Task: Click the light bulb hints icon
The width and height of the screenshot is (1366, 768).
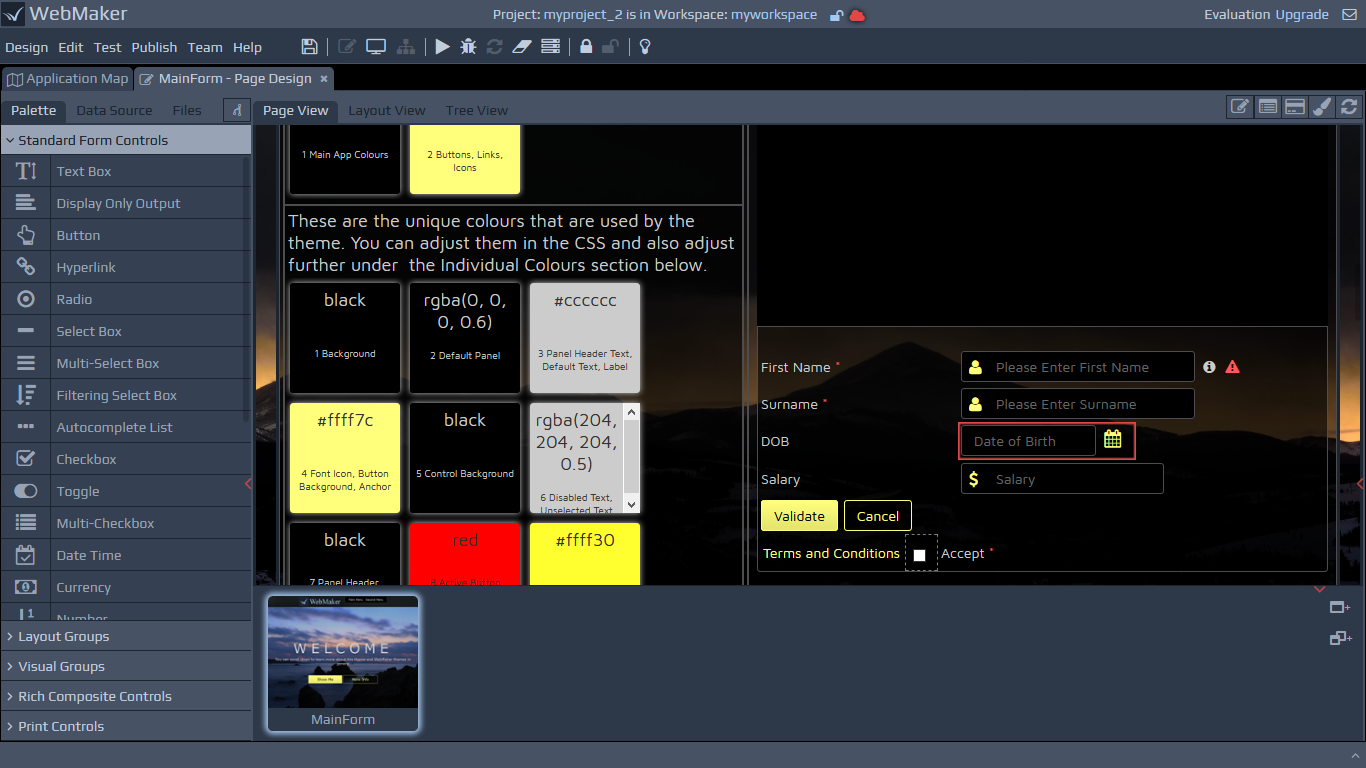Action: pos(645,47)
